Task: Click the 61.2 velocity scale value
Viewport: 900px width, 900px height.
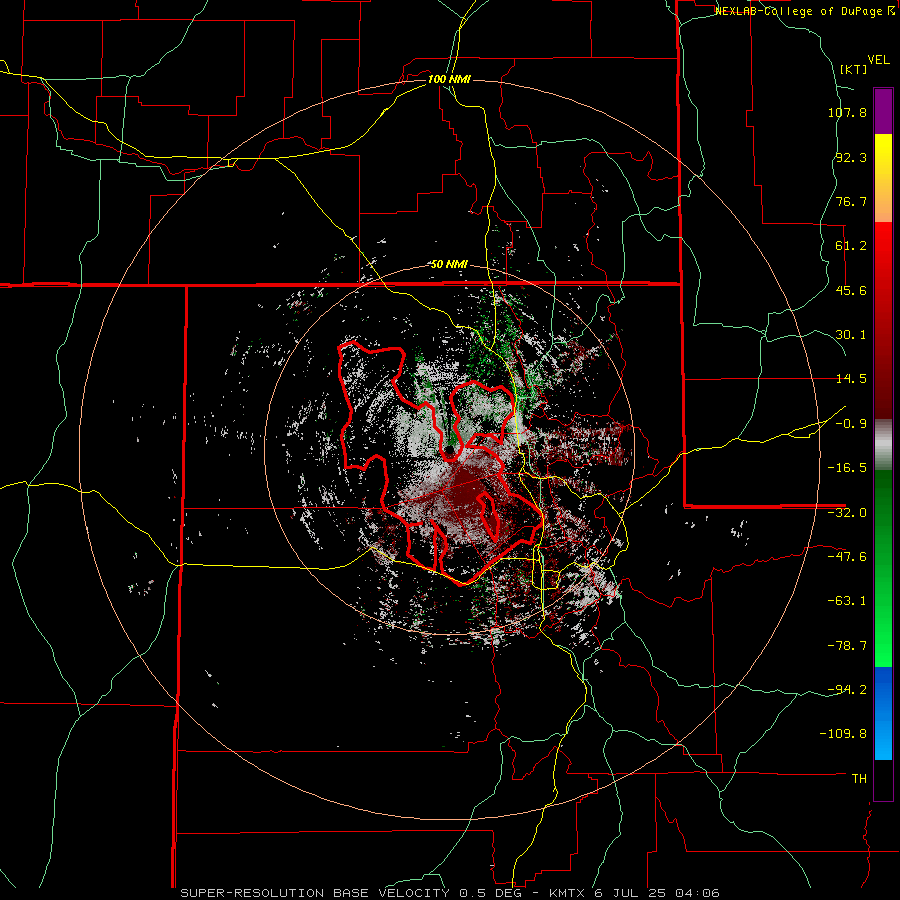Action: click(851, 246)
